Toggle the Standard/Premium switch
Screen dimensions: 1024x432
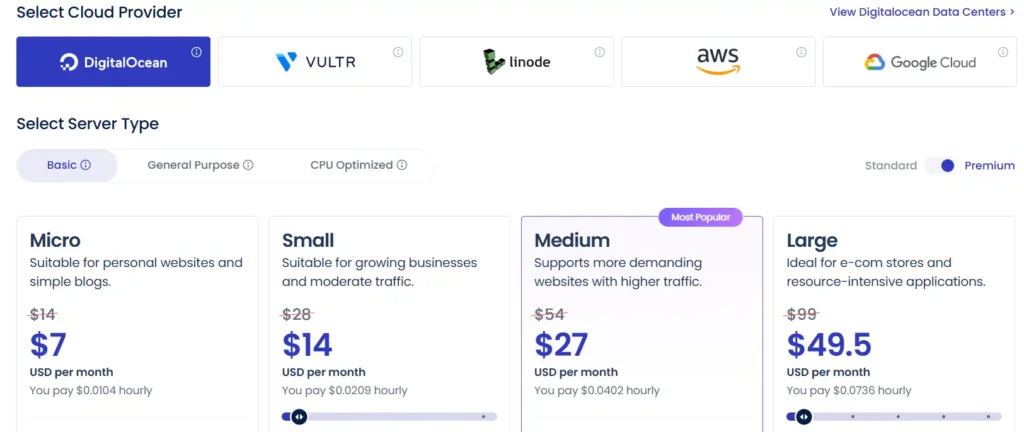tap(941, 166)
